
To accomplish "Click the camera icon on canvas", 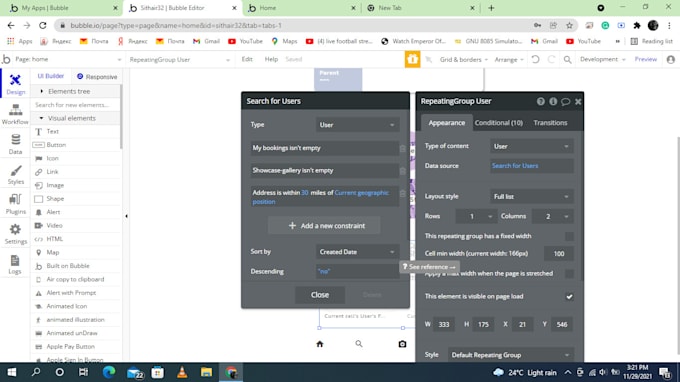I will pyautogui.click(x=402, y=344).
